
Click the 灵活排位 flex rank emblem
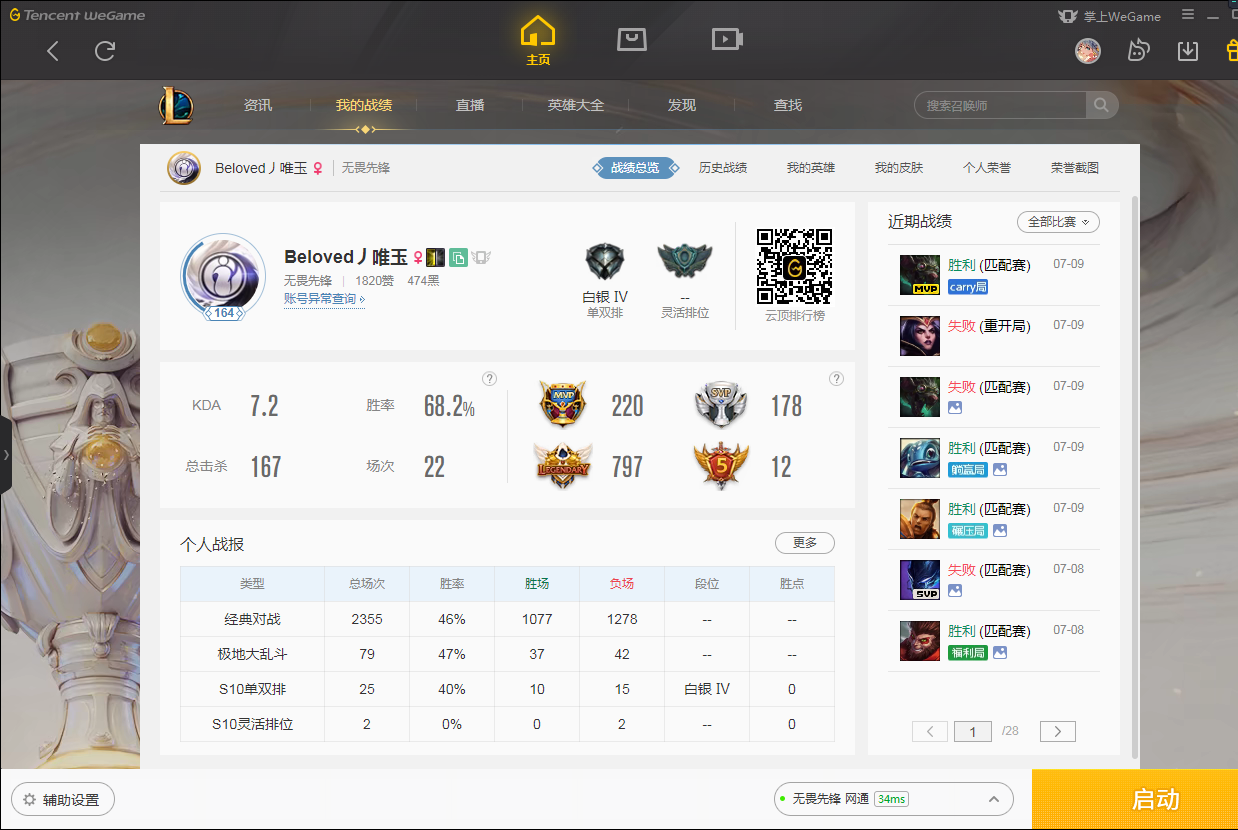click(x=685, y=262)
